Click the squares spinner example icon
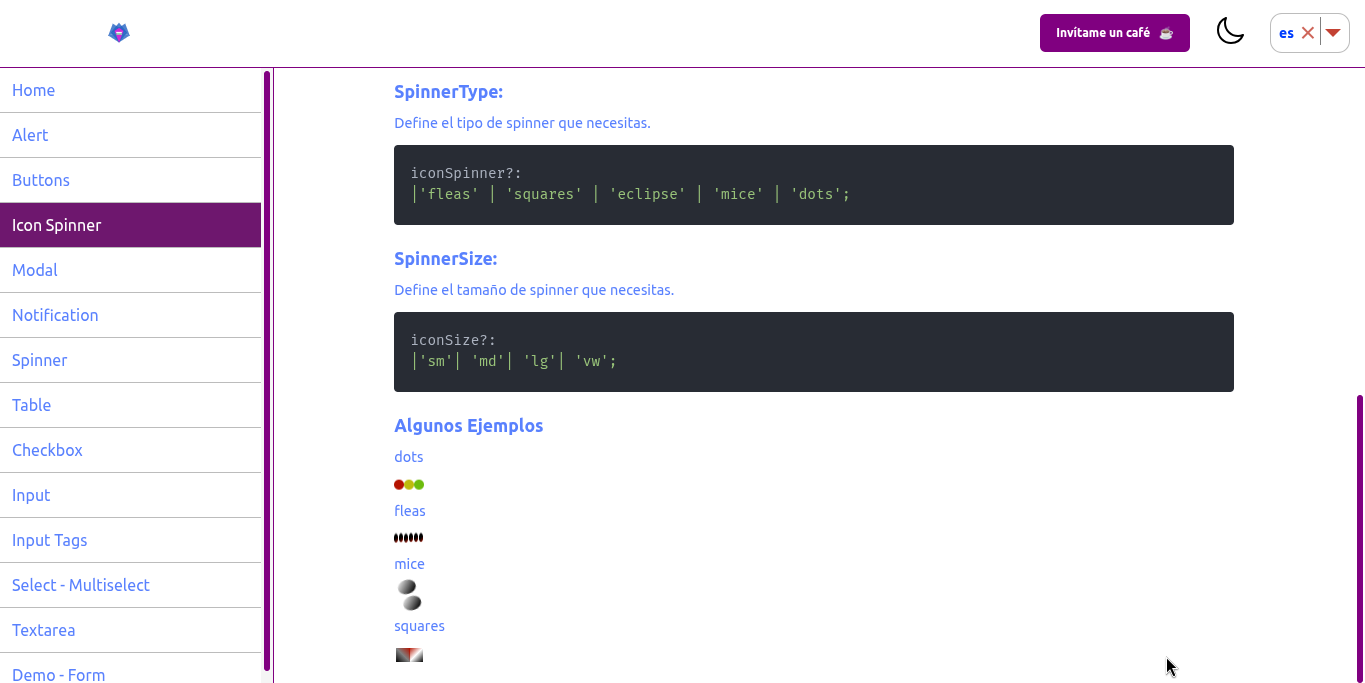Screen dimensions: 1365x683 click(409, 655)
